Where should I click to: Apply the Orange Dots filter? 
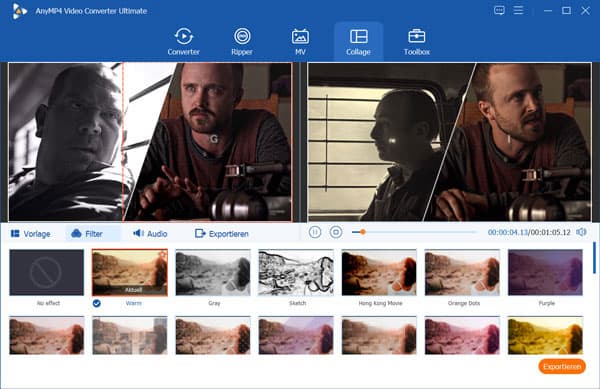click(462, 272)
